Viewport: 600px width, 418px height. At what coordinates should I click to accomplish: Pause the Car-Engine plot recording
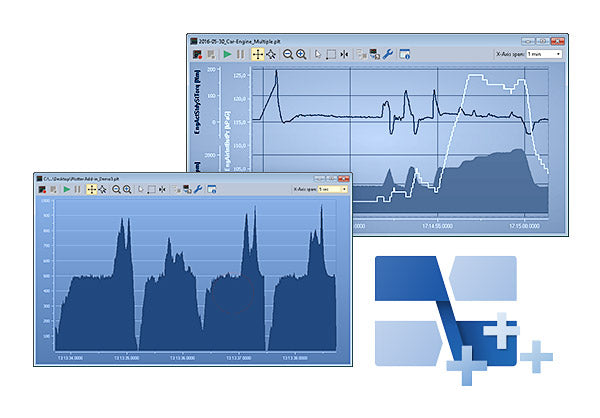(241, 55)
